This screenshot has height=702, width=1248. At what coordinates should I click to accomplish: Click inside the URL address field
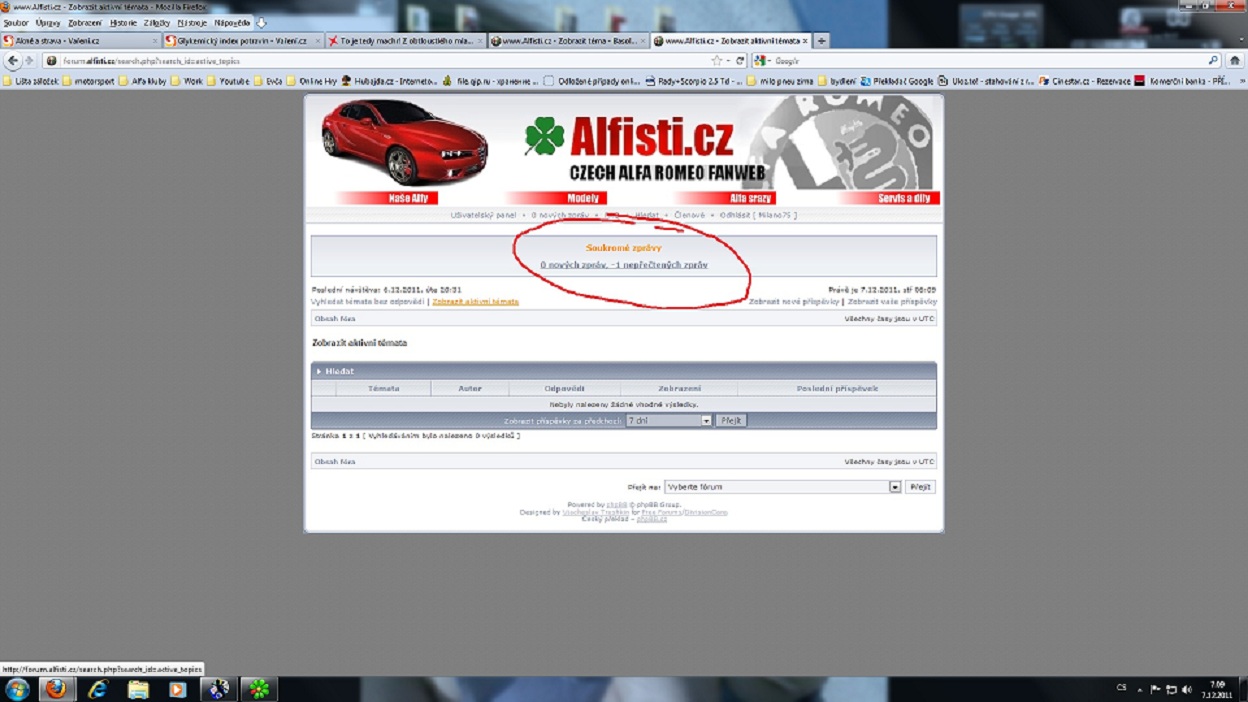(x=380, y=61)
